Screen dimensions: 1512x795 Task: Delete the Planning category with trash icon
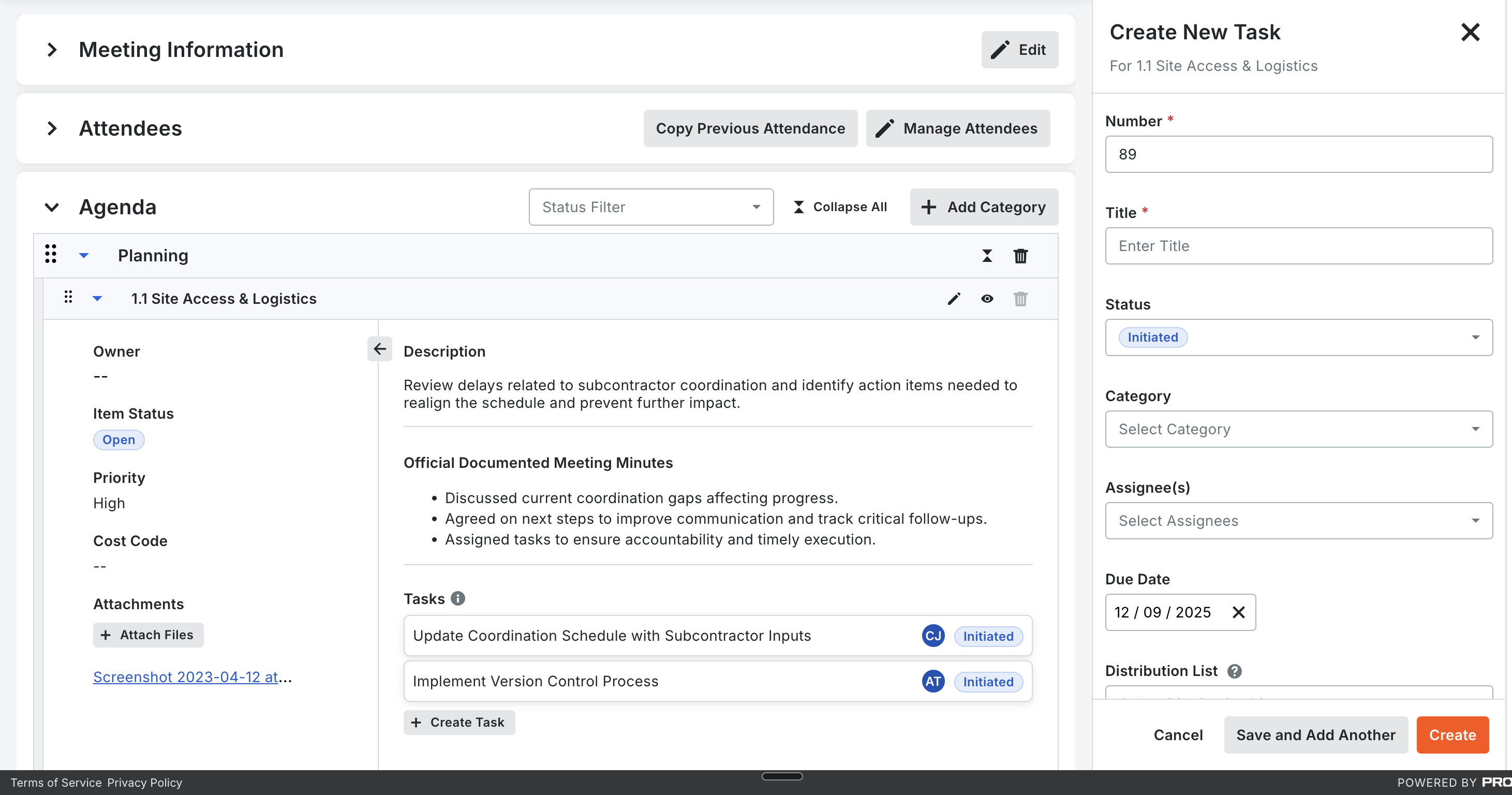1020,256
